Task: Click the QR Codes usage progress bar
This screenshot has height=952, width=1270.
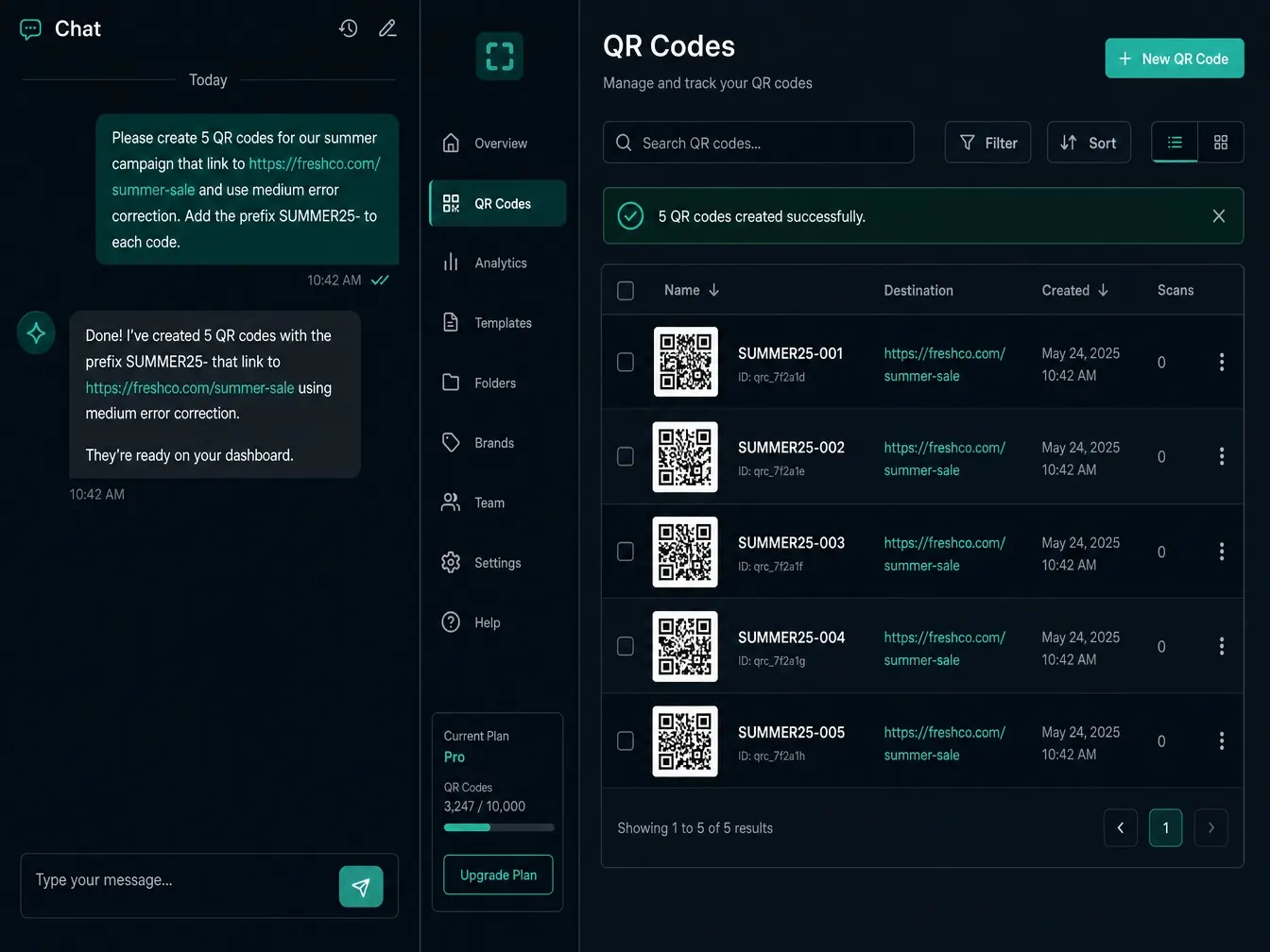Action: tap(499, 827)
